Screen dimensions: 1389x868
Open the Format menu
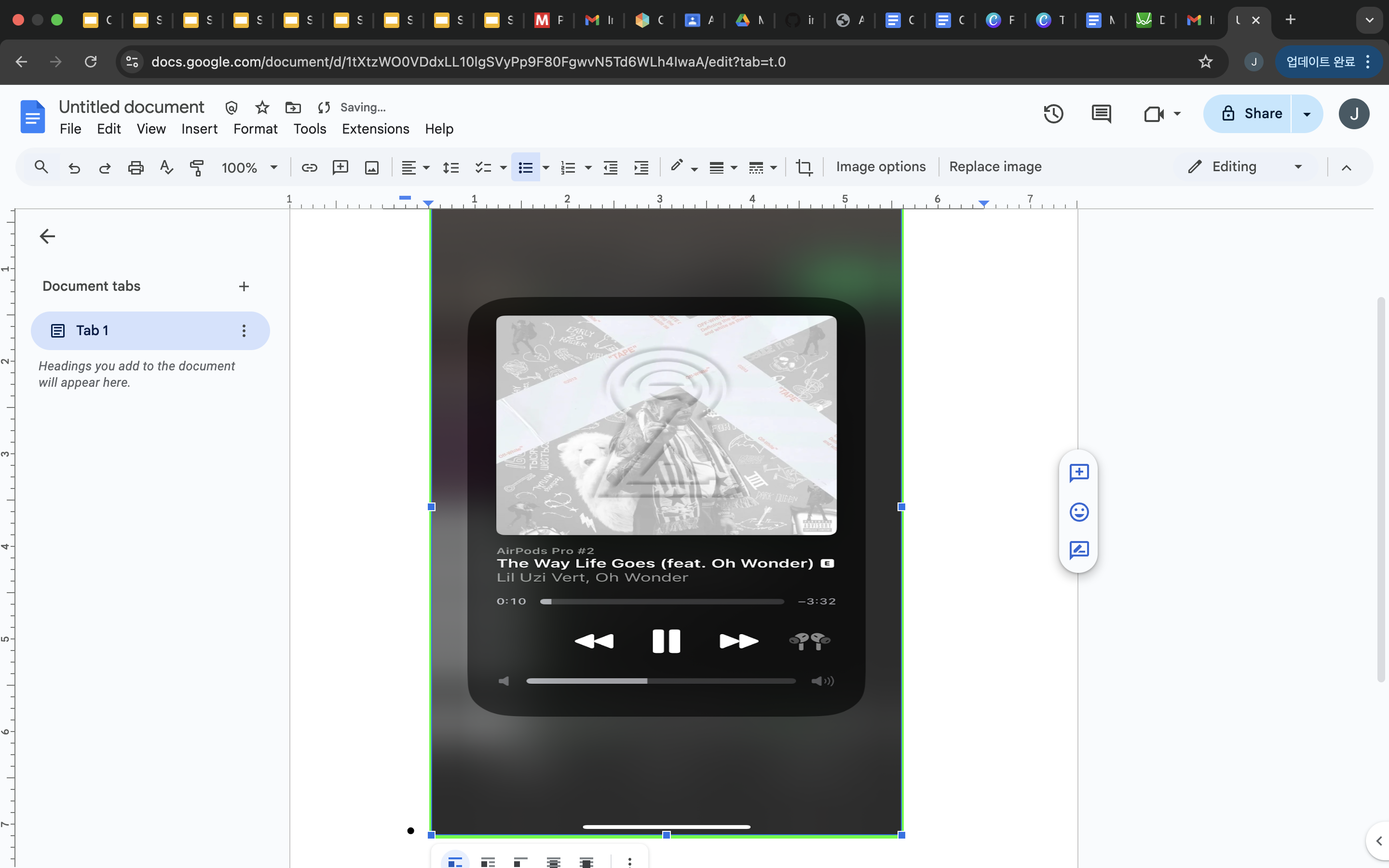pyautogui.click(x=255, y=129)
